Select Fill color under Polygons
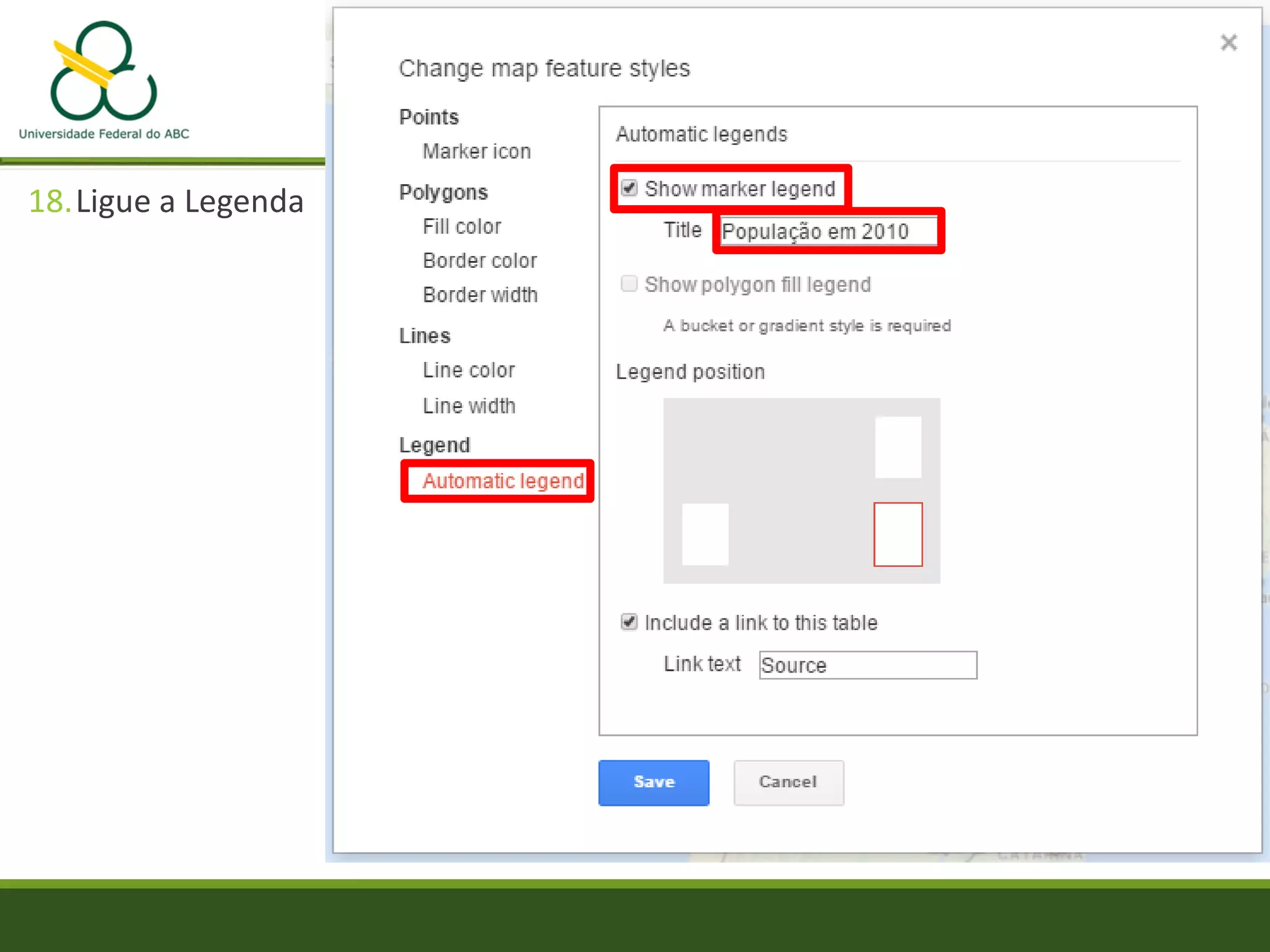The height and width of the screenshot is (952, 1270). point(461,227)
